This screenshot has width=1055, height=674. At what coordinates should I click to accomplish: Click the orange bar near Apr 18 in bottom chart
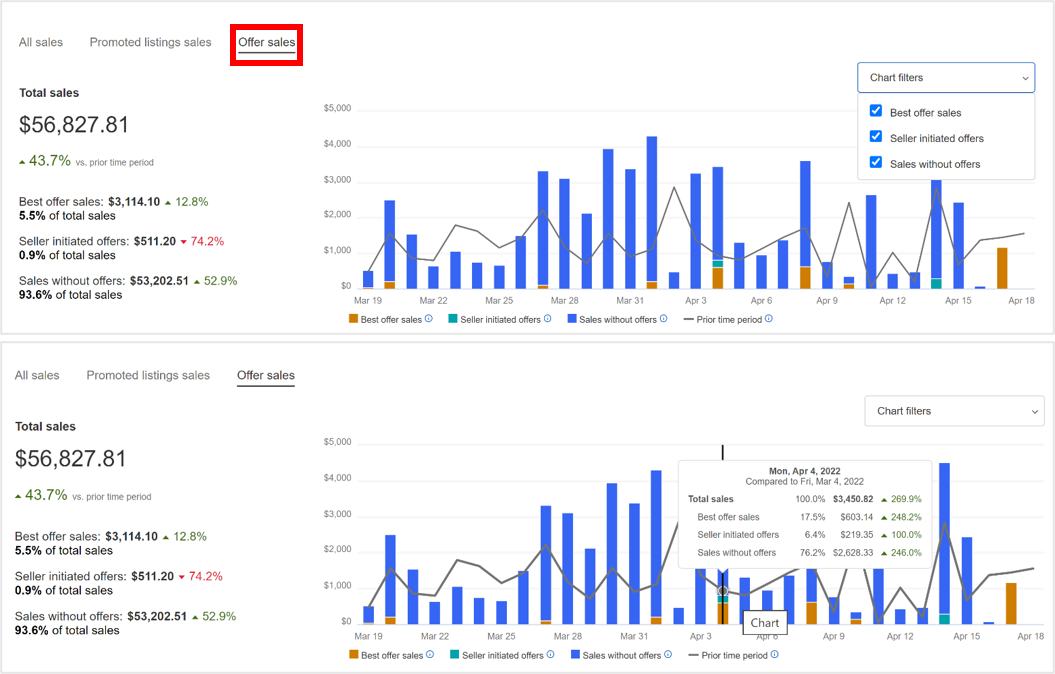coord(1011,603)
